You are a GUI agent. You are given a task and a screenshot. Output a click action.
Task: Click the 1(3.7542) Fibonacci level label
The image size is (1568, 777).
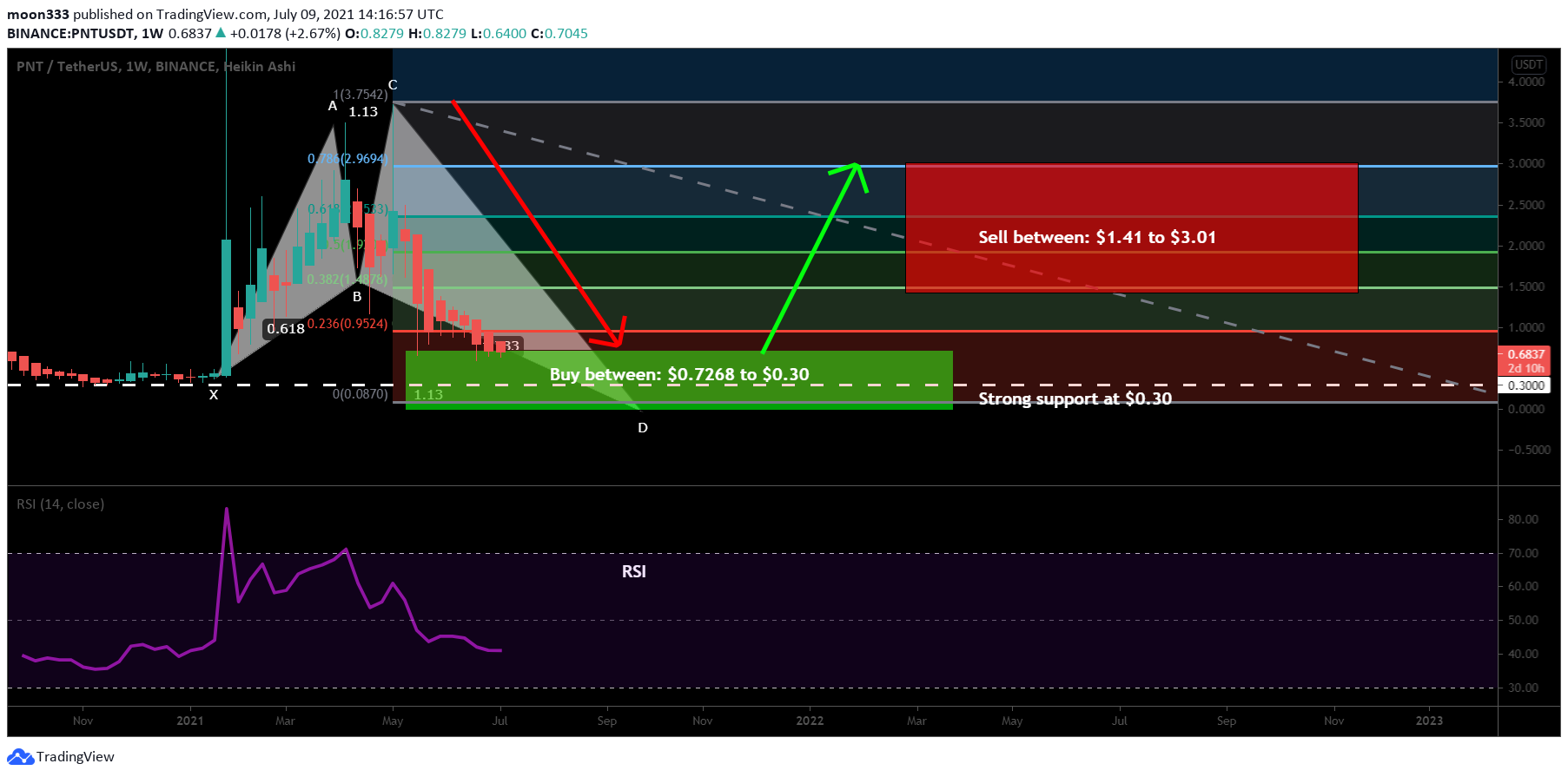(361, 95)
